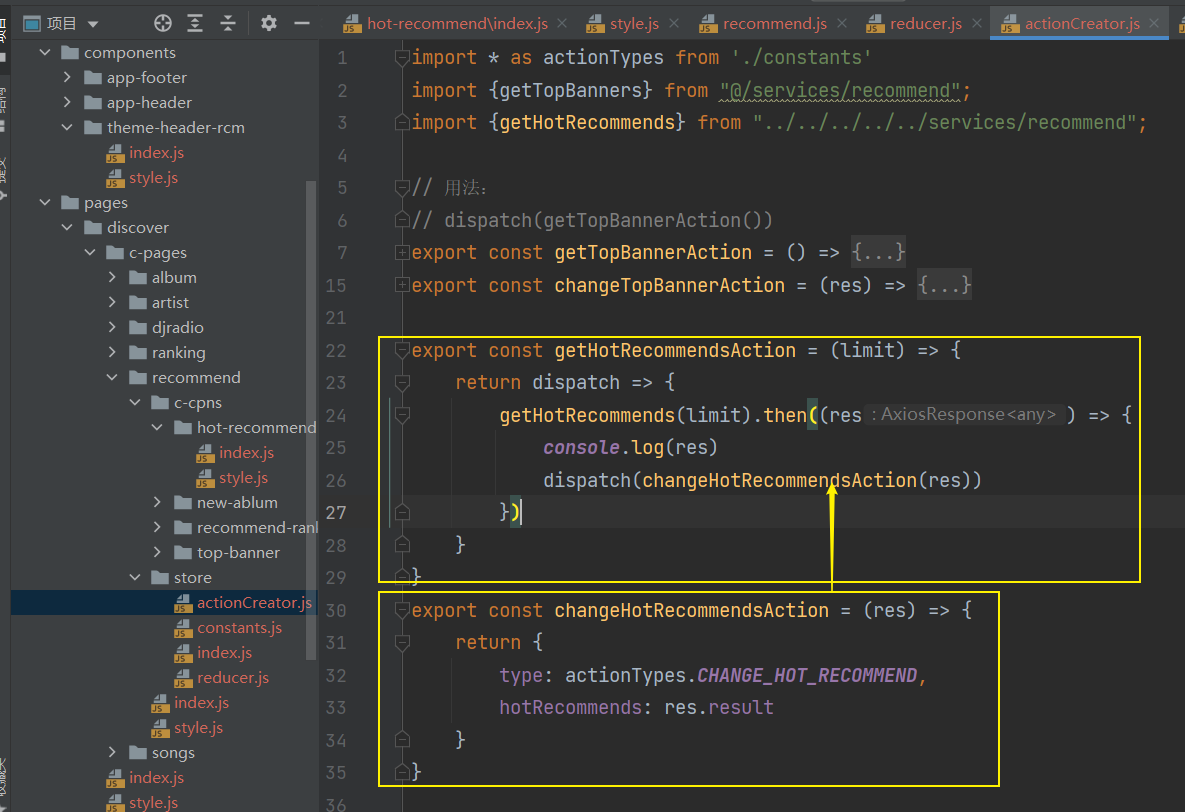The image size is (1185, 812).
Task: Click the store folder icon
Action: pos(160,577)
